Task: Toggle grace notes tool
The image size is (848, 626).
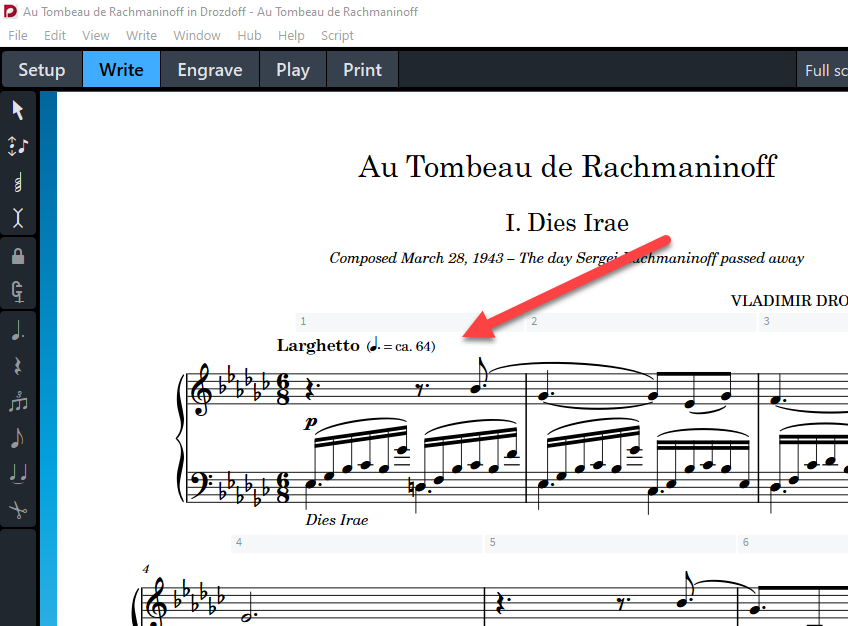Action: pos(18,438)
